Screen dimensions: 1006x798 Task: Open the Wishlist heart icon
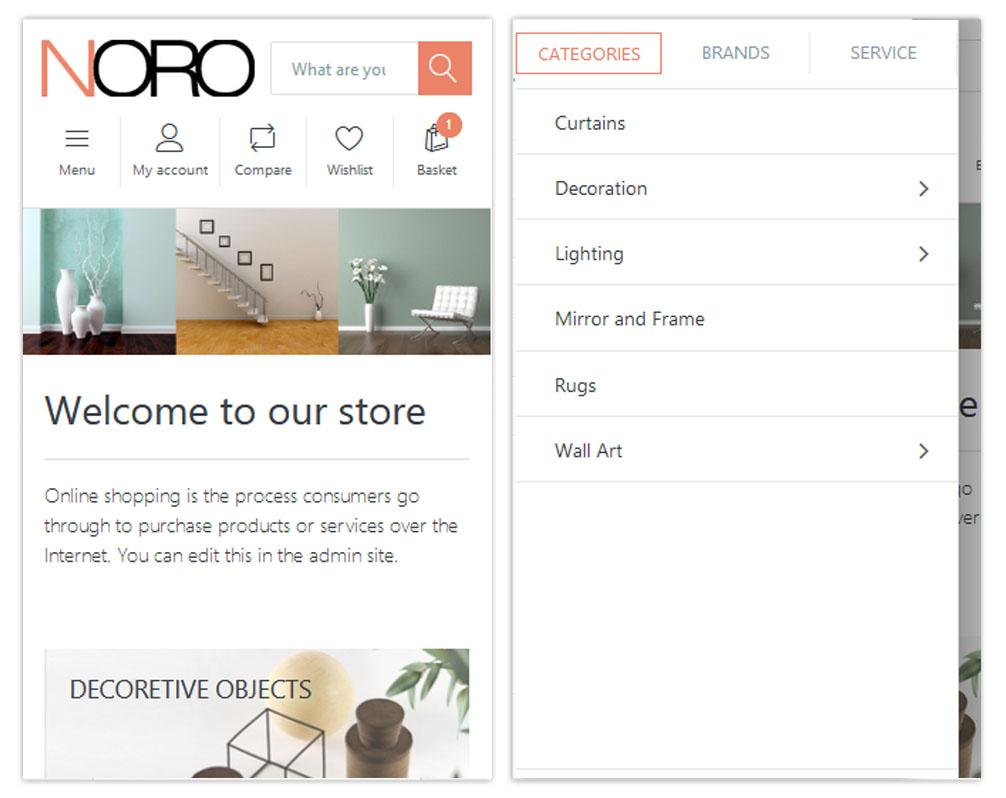pyautogui.click(x=349, y=138)
